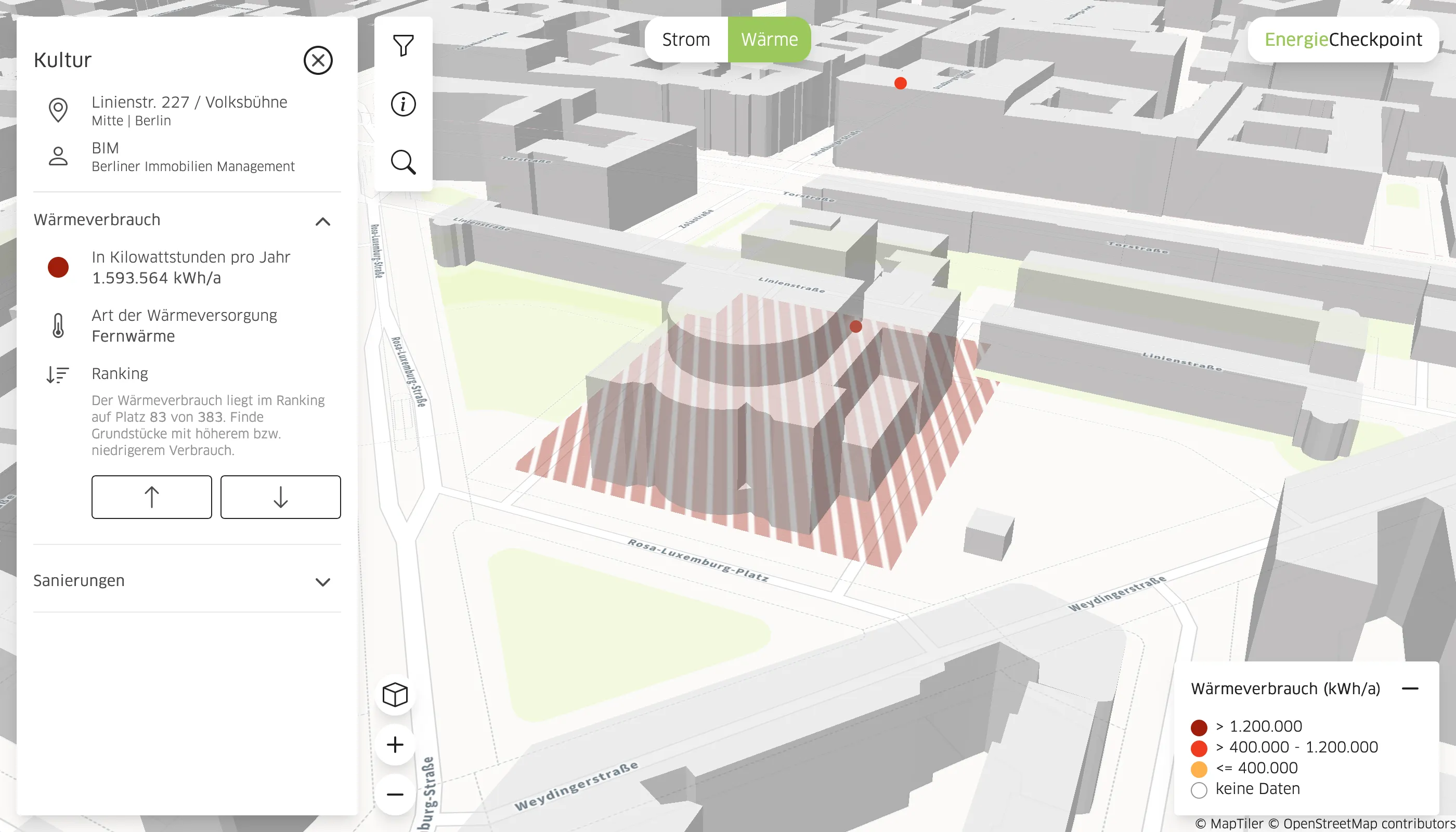Expand the Sanierungen section

pos(323,581)
